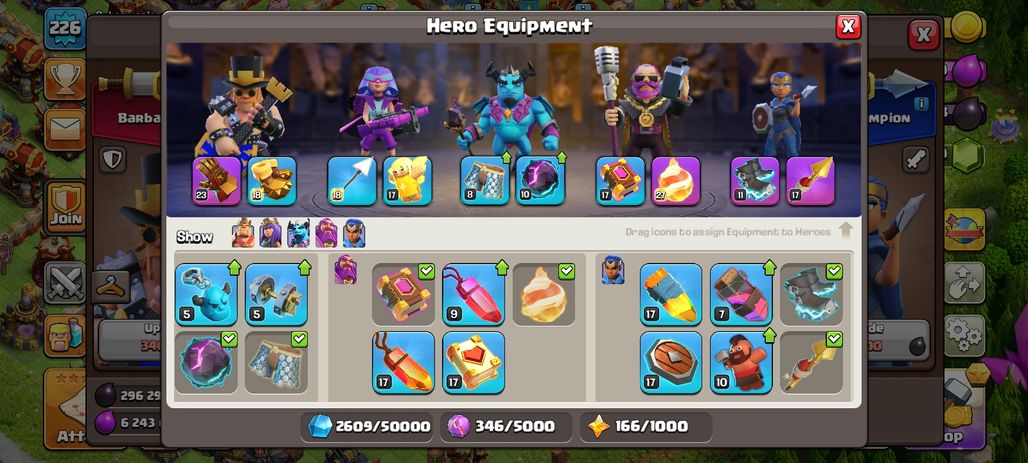1028x463 pixels.
Task: Toggle Royal Champion filter in Show row
Action: 354,233
